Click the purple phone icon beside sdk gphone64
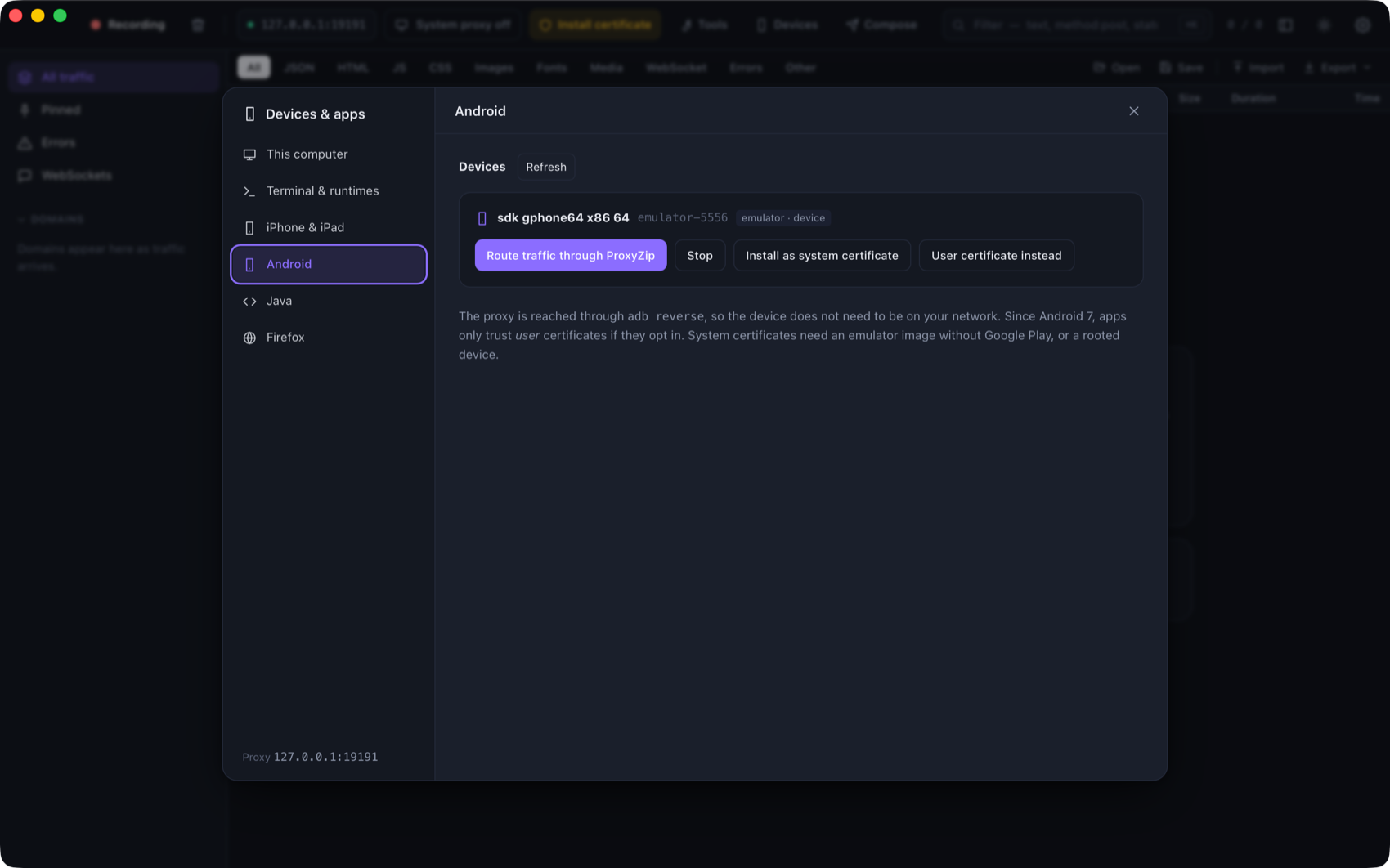This screenshot has height=868, width=1390. pyautogui.click(x=482, y=218)
